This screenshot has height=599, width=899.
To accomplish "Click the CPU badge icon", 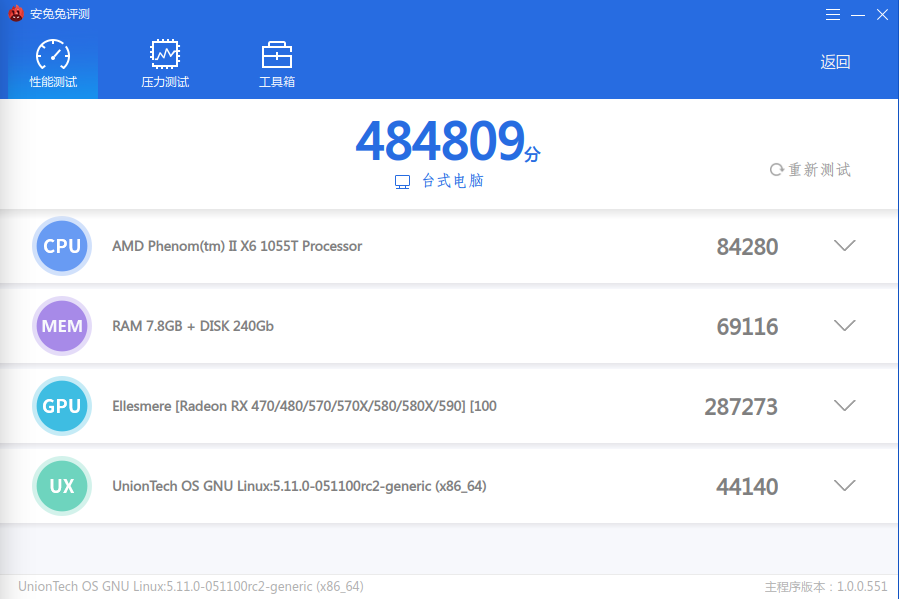I will tap(62, 246).
